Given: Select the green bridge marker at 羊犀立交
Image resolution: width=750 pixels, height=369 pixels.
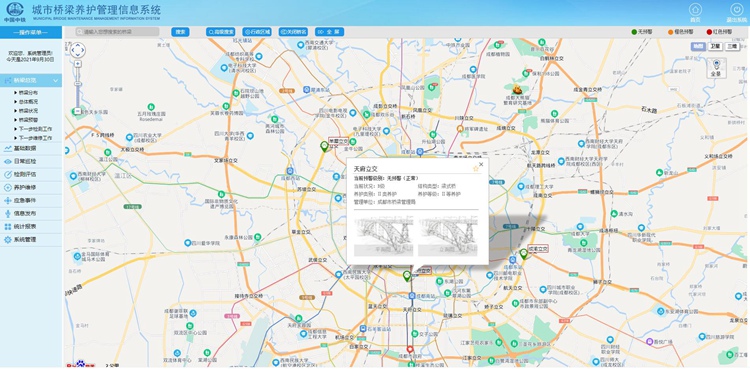Looking at the screenshot, I should point(324,146).
